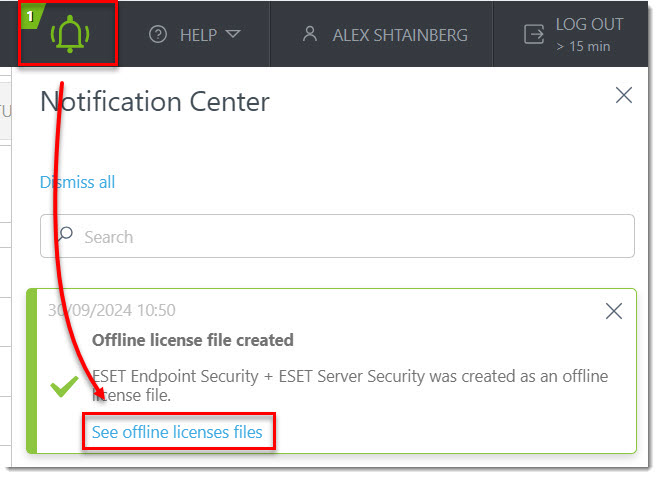Click the green checkmark success icon
The image size is (658, 477).
pyautogui.click(x=64, y=386)
